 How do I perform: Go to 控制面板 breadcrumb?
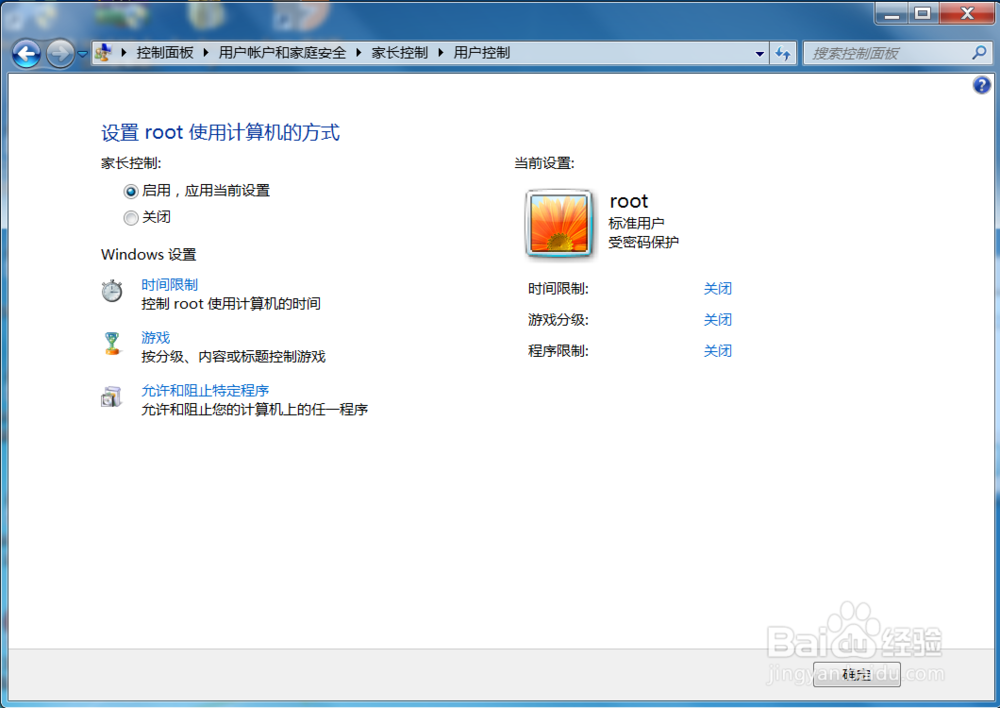coord(165,53)
